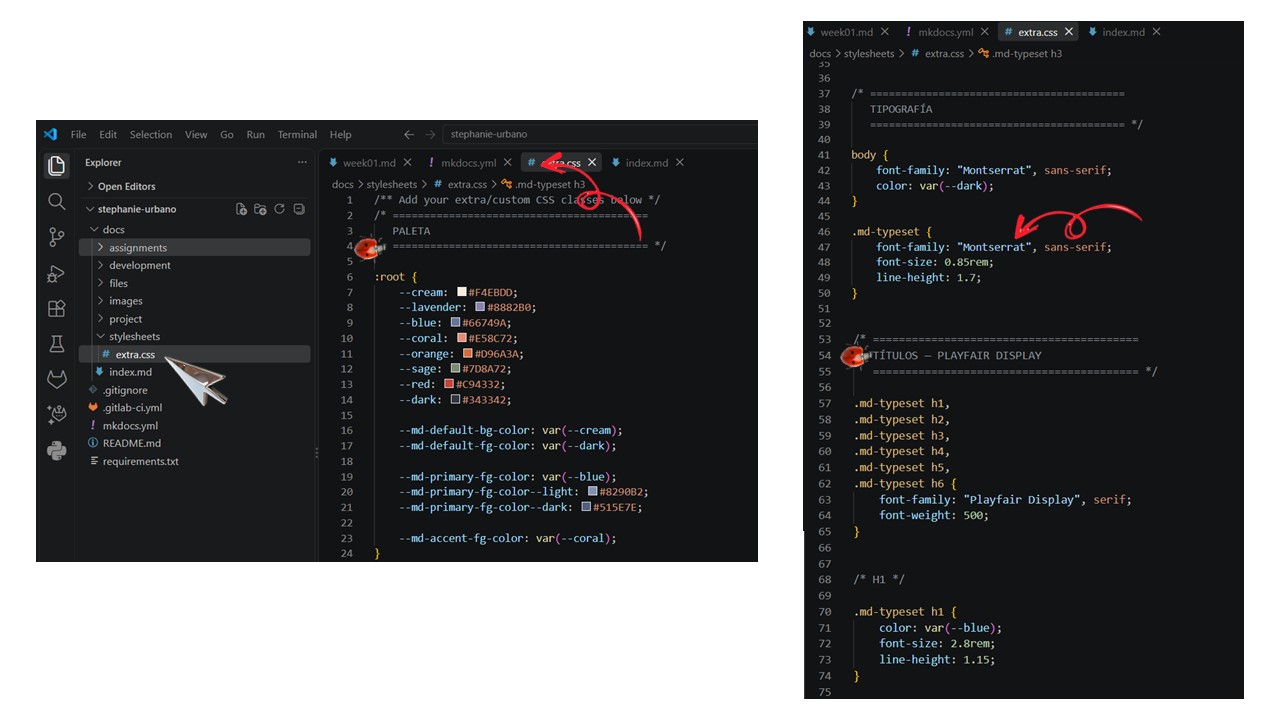Click the New File icon in Explorer
This screenshot has width=1280, height=720.
click(241, 209)
